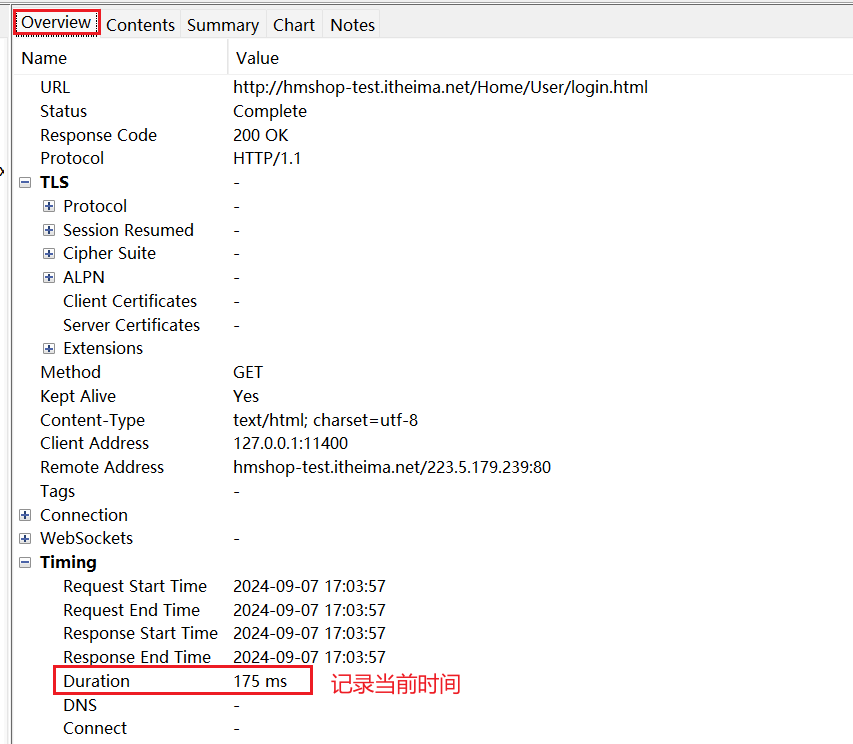Select the login.html URL value
The image size is (853, 744).
click(x=440, y=87)
